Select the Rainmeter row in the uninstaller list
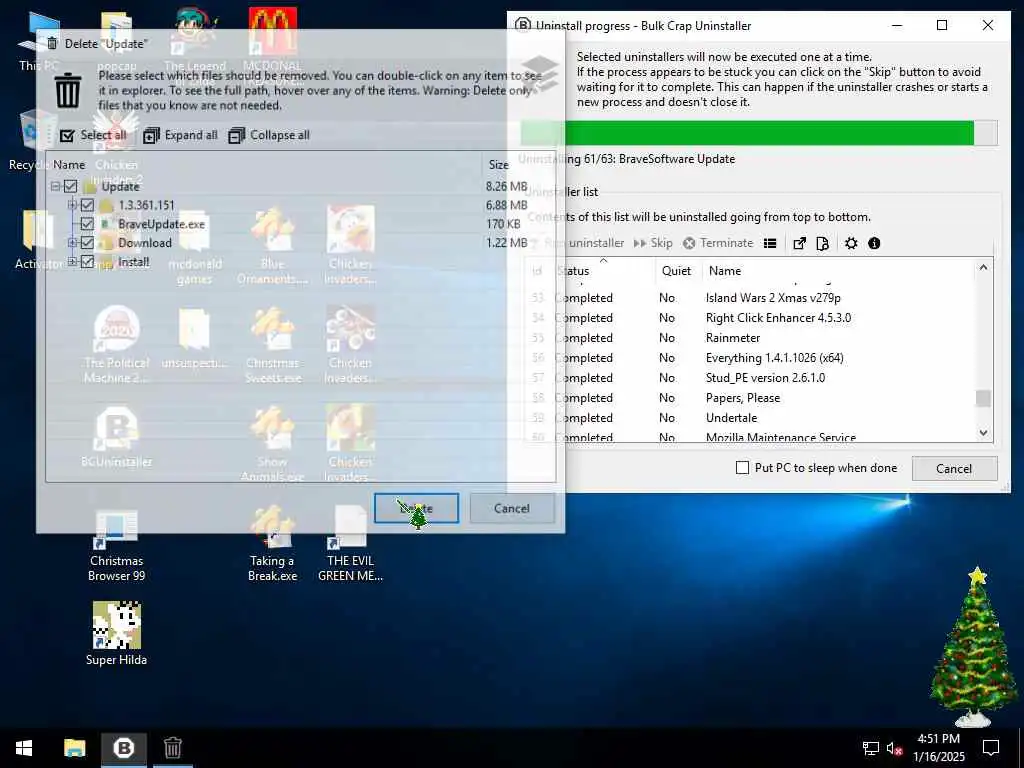Image resolution: width=1024 pixels, height=768 pixels. click(x=750, y=338)
